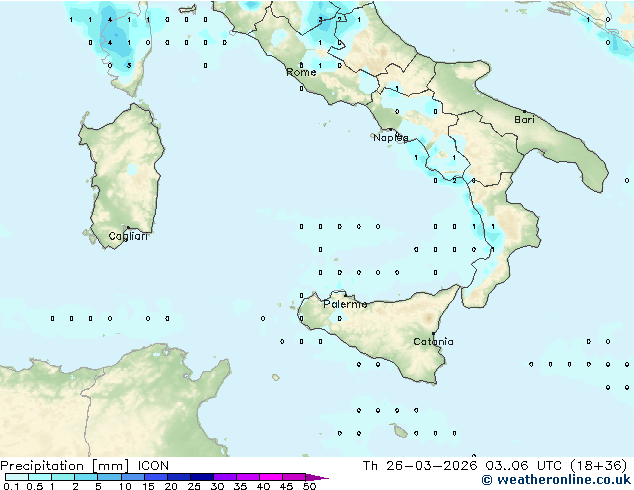634x490 pixels.
Task: Select the 30–35 mm purple legend color
Action: pyautogui.click(x=225, y=477)
